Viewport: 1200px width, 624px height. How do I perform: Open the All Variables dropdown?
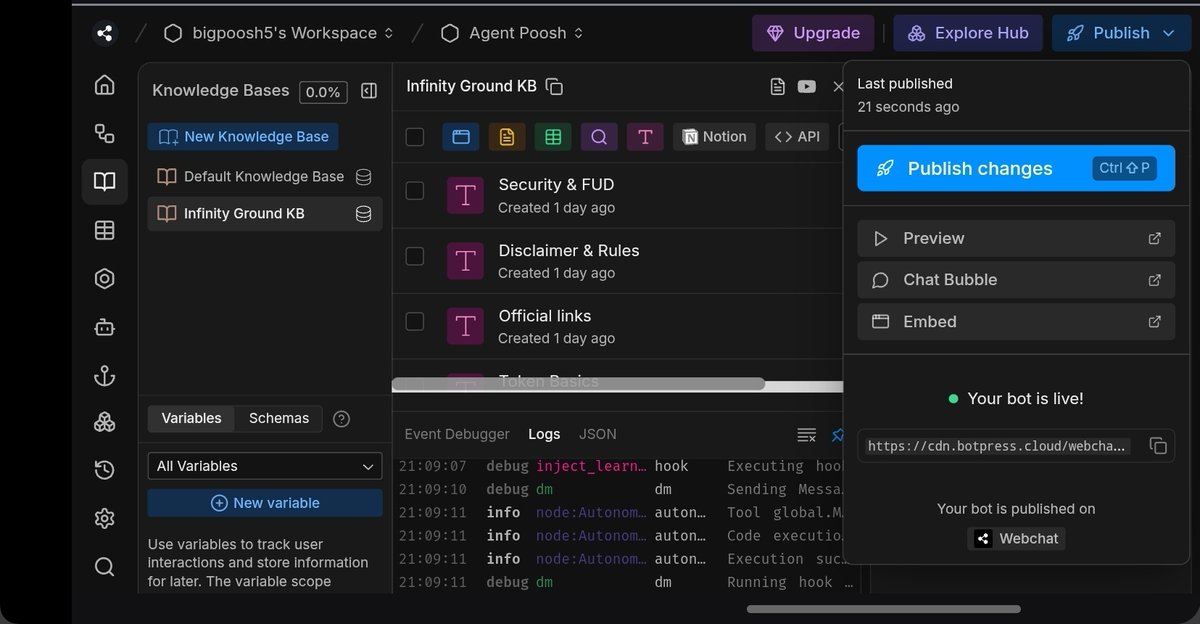[x=265, y=466]
